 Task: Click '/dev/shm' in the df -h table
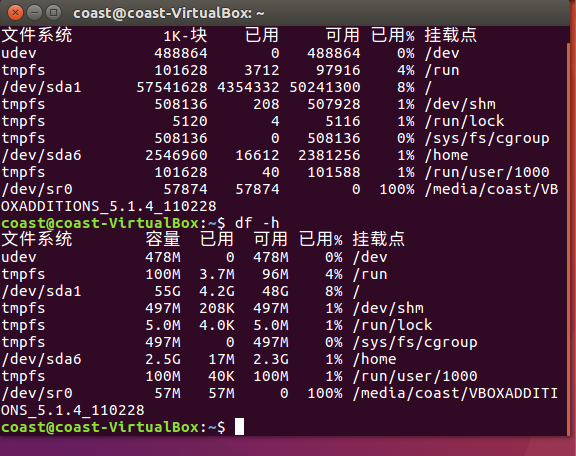[x=388, y=308]
